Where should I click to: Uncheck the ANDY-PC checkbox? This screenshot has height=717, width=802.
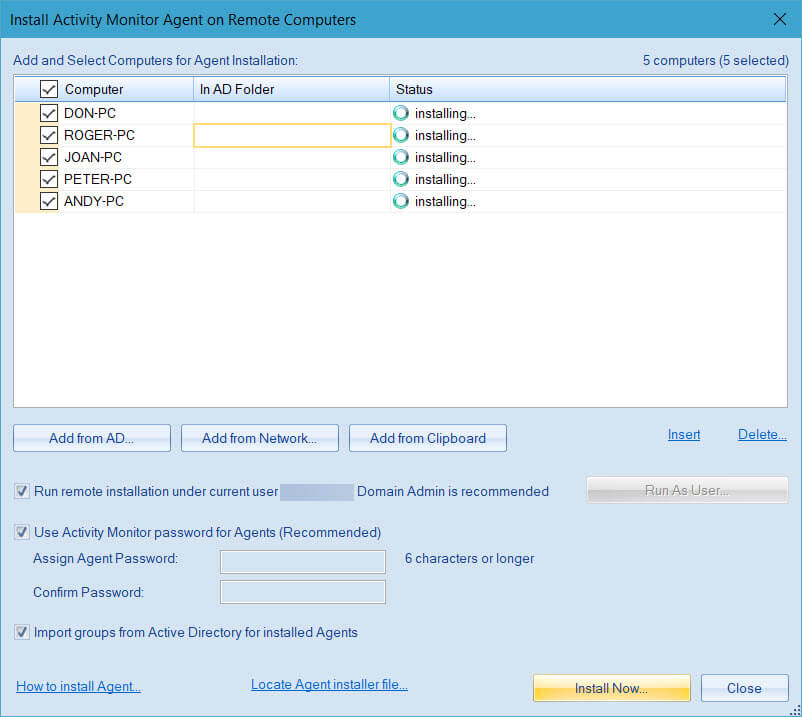point(49,201)
